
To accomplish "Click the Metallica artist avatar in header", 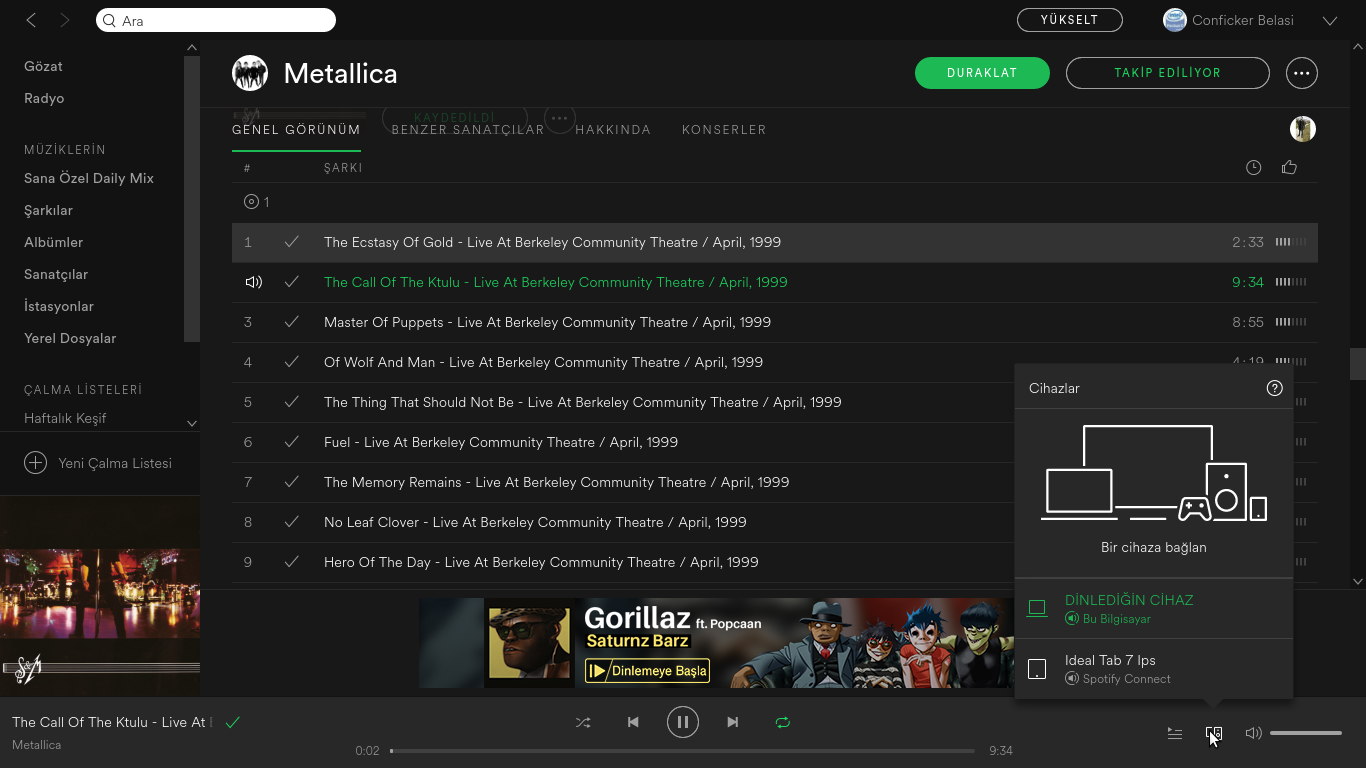I will [250, 73].
